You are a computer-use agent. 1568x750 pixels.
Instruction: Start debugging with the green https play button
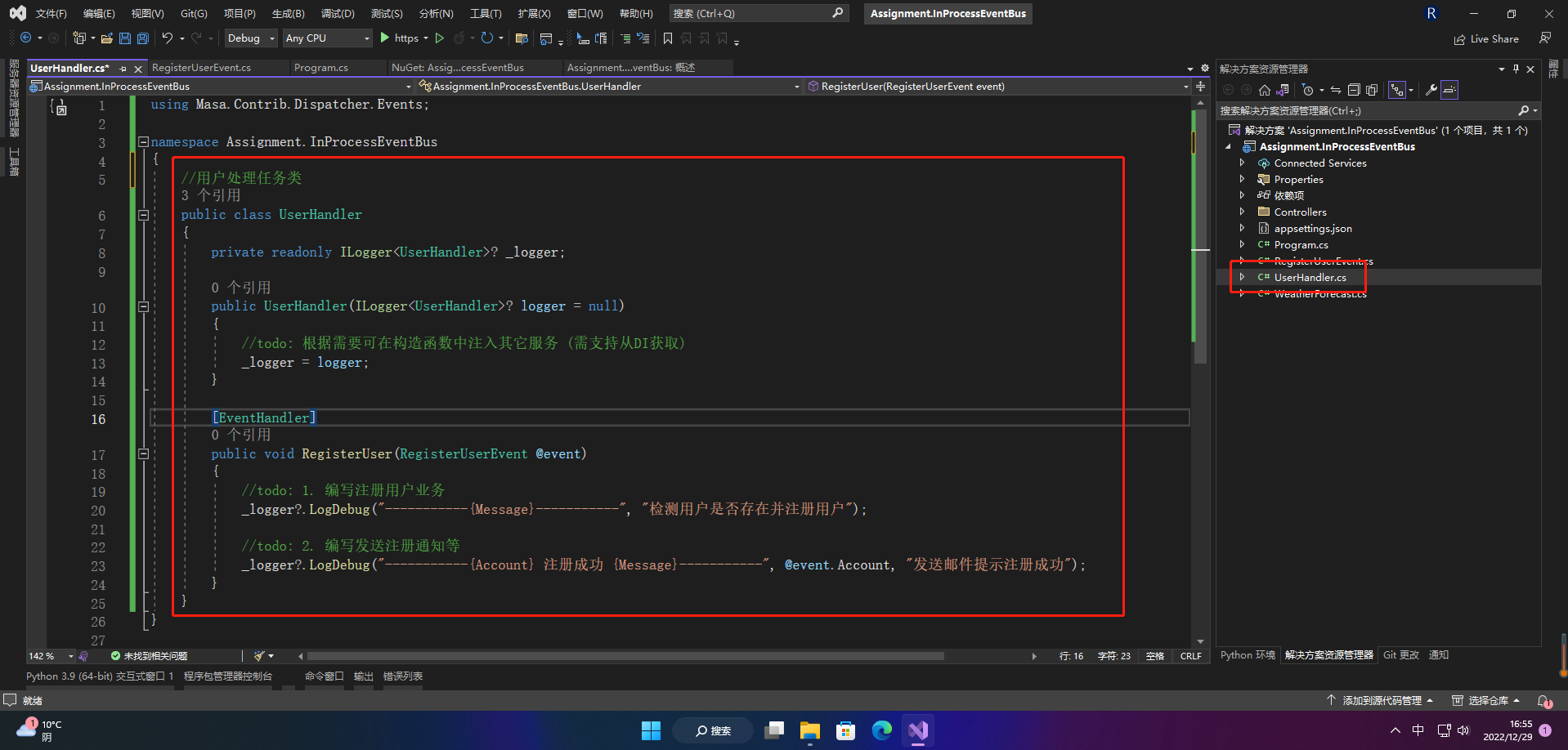coord(384,38)
